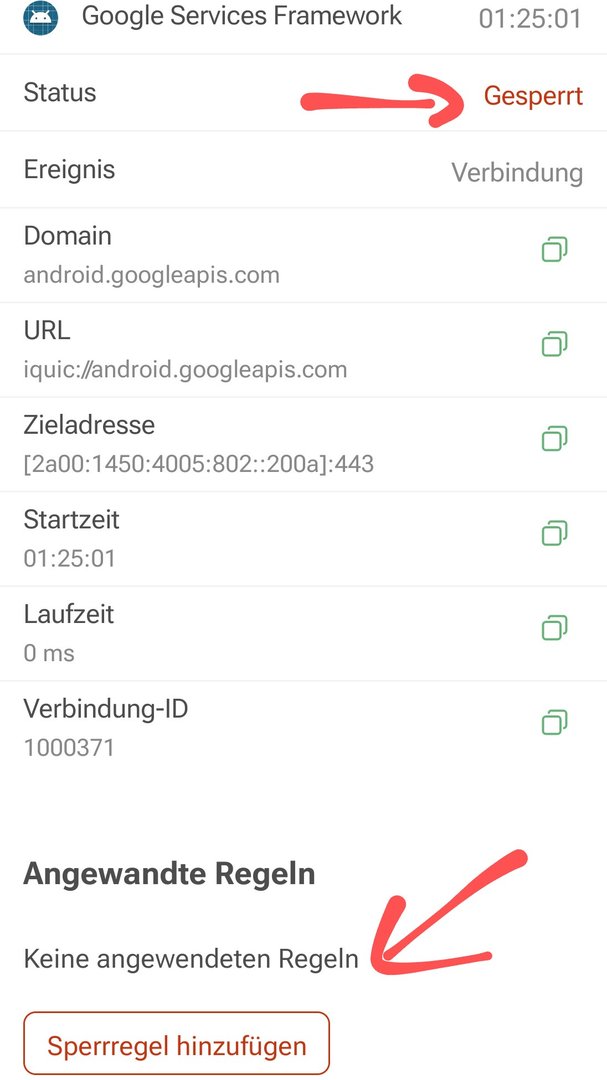Screen dimensions: 607x1080
Task: Copy the Zieladresse value
Action: [x=554, y=439]
